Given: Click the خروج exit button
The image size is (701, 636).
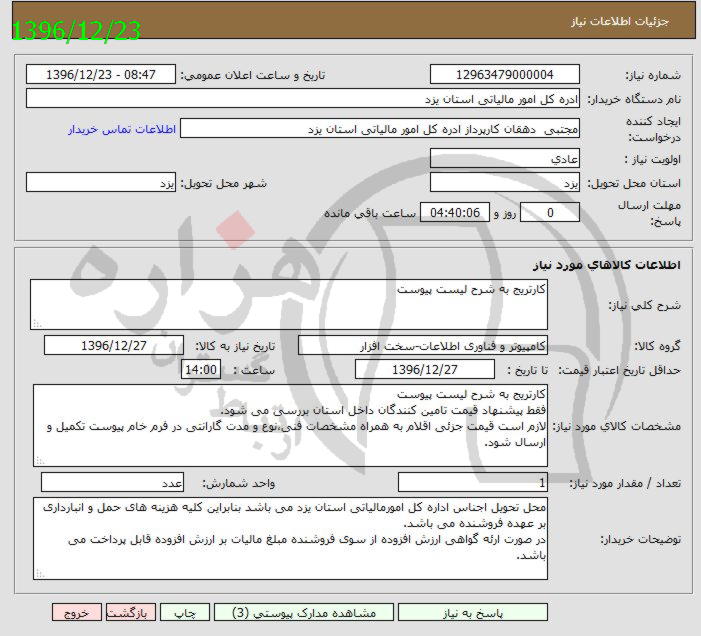Looking at the screenshot, I should [76, 612].
